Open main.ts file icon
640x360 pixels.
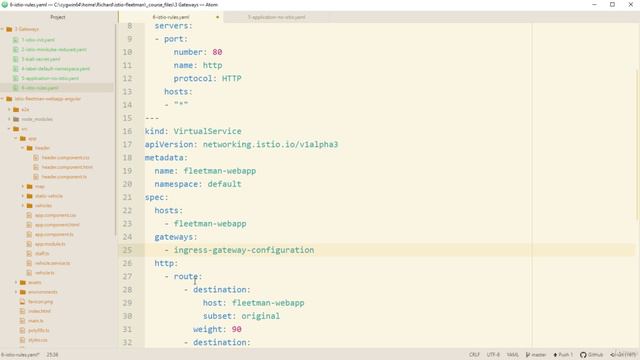[22, 321]
